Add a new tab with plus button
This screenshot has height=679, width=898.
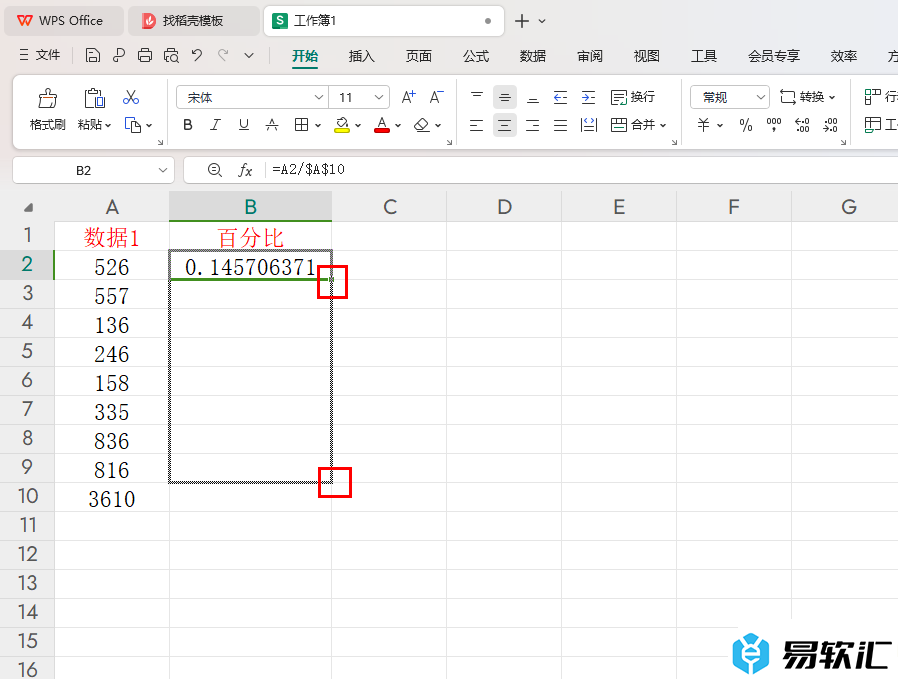click(522, 21)
